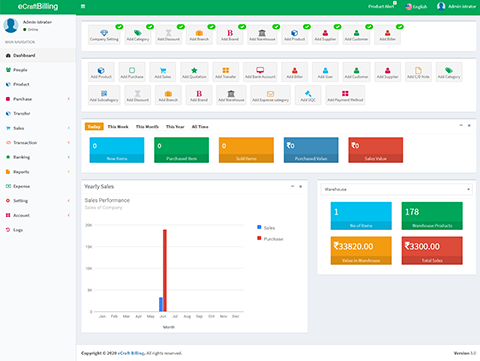Open the No of Items card
Image resolution: width=480 pixels, height=361 pixels.
coord(361,216)
